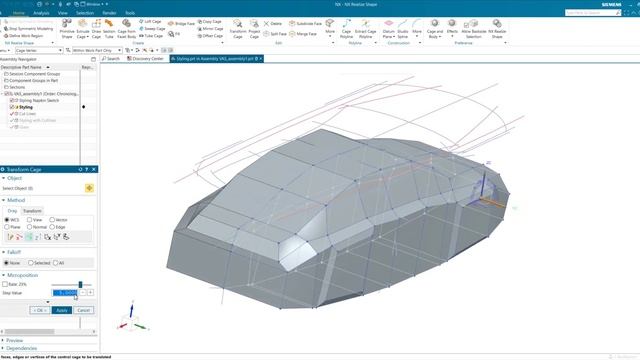Image resolution: width=640 pixels, height=360 pixels.
Task: Switch to the Home ribbon tab
Action: point(18,13)
